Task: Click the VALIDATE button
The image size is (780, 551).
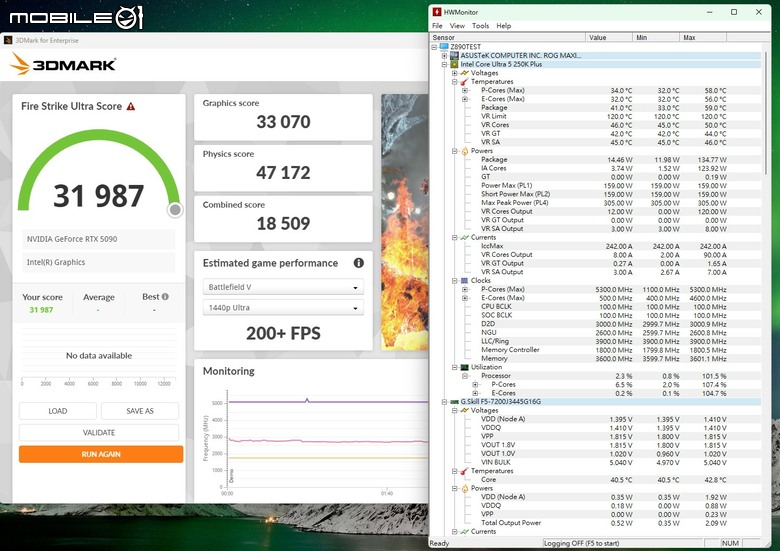Action: click(99, 433)
